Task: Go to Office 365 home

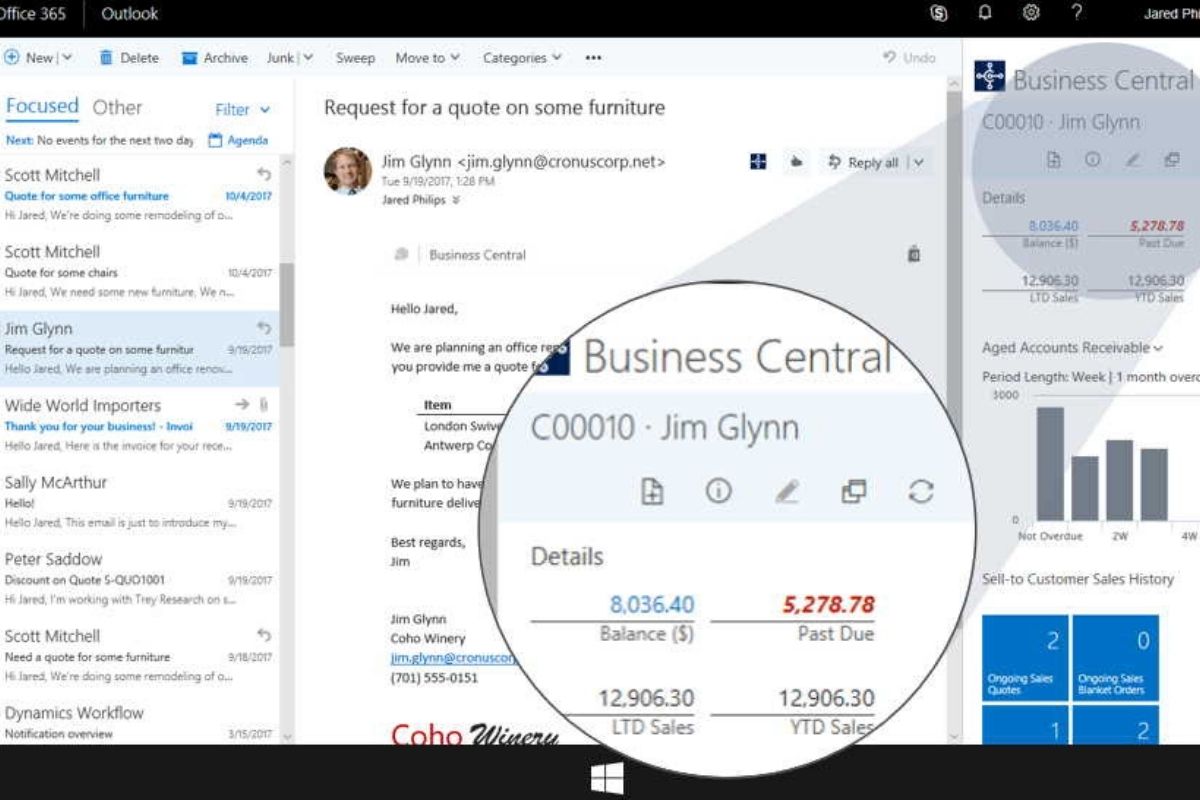Action: click(33, 14)
